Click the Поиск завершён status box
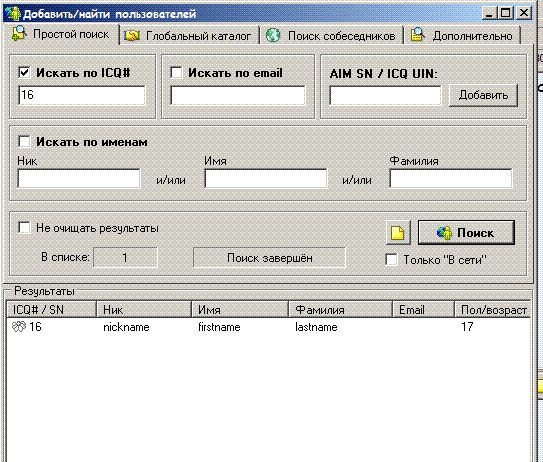This screenshot has height=462, width=543. (x=269, y=258)
